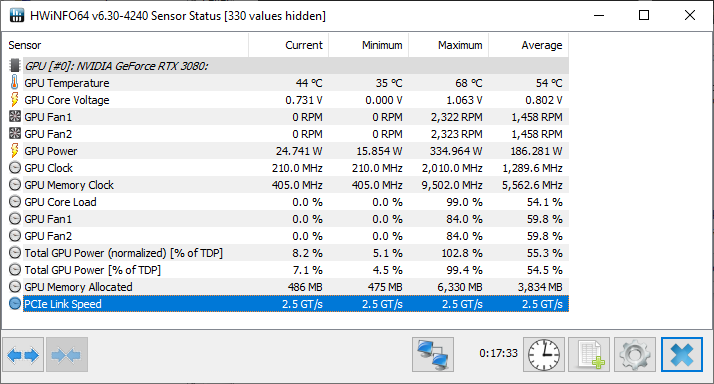Image resolution: width=714 pixels, height=384 pixels.
Task: Click the GPU chip icon in header row
Action: 15,66
